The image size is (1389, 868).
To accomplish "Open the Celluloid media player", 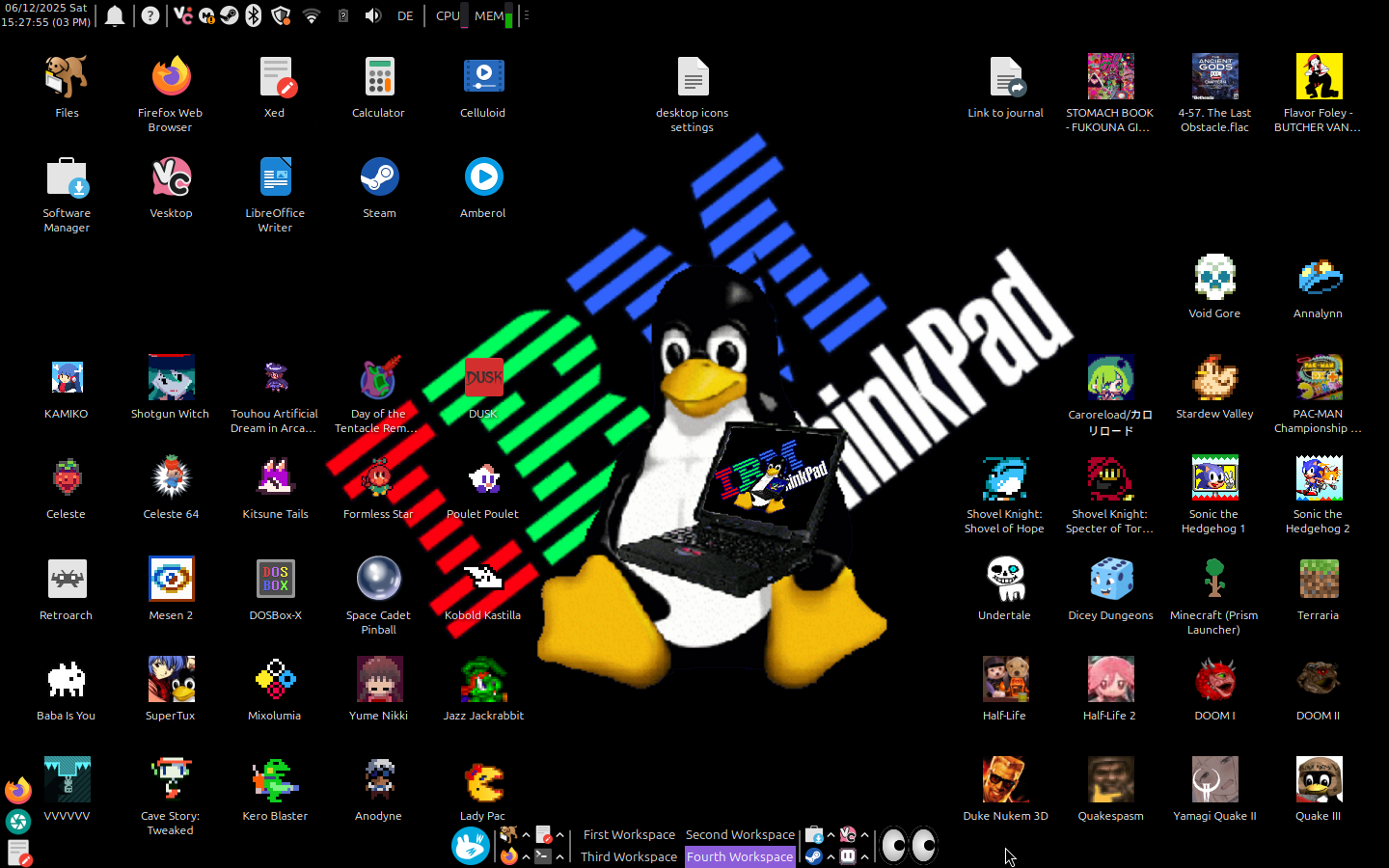I will coord(483,77).
